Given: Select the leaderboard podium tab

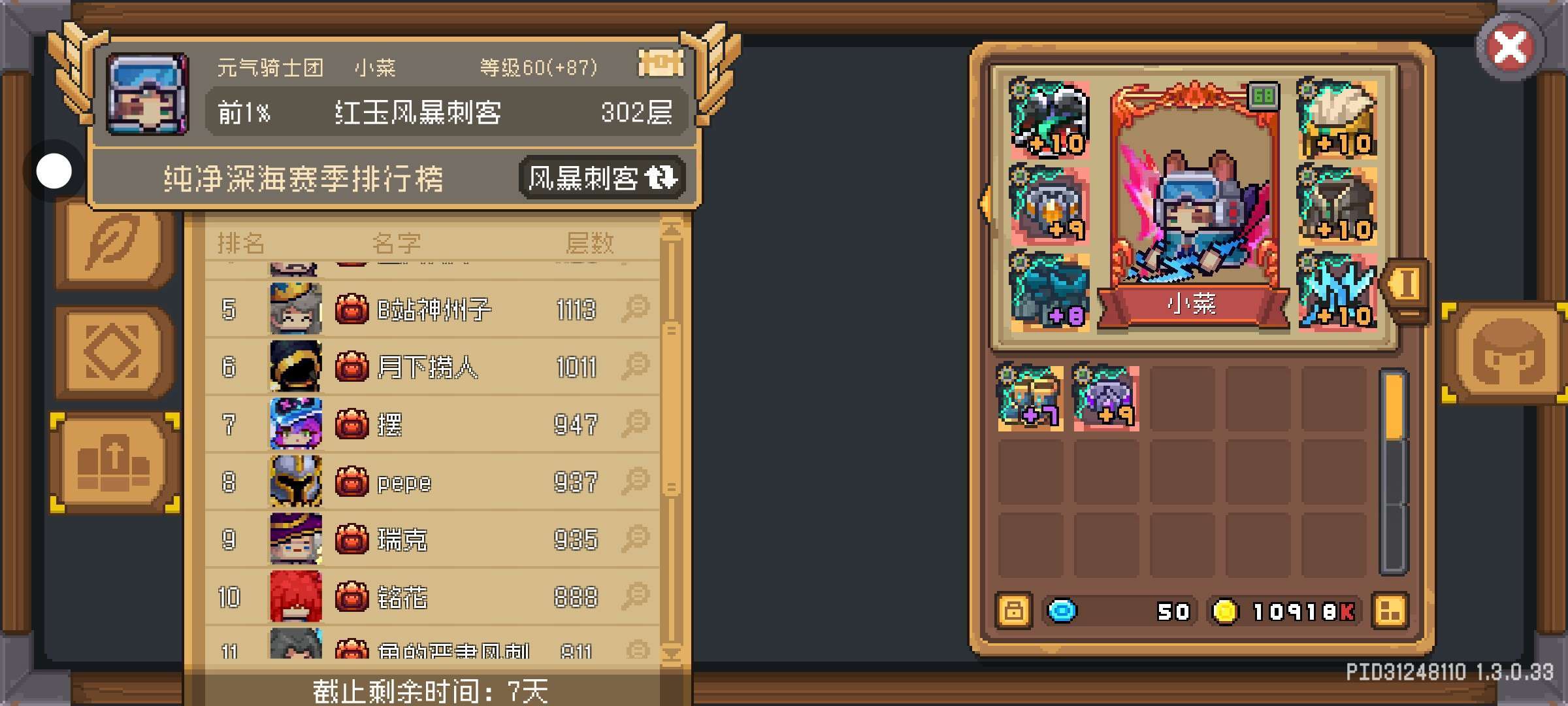Looking at the screenshot, I should 115,463.
